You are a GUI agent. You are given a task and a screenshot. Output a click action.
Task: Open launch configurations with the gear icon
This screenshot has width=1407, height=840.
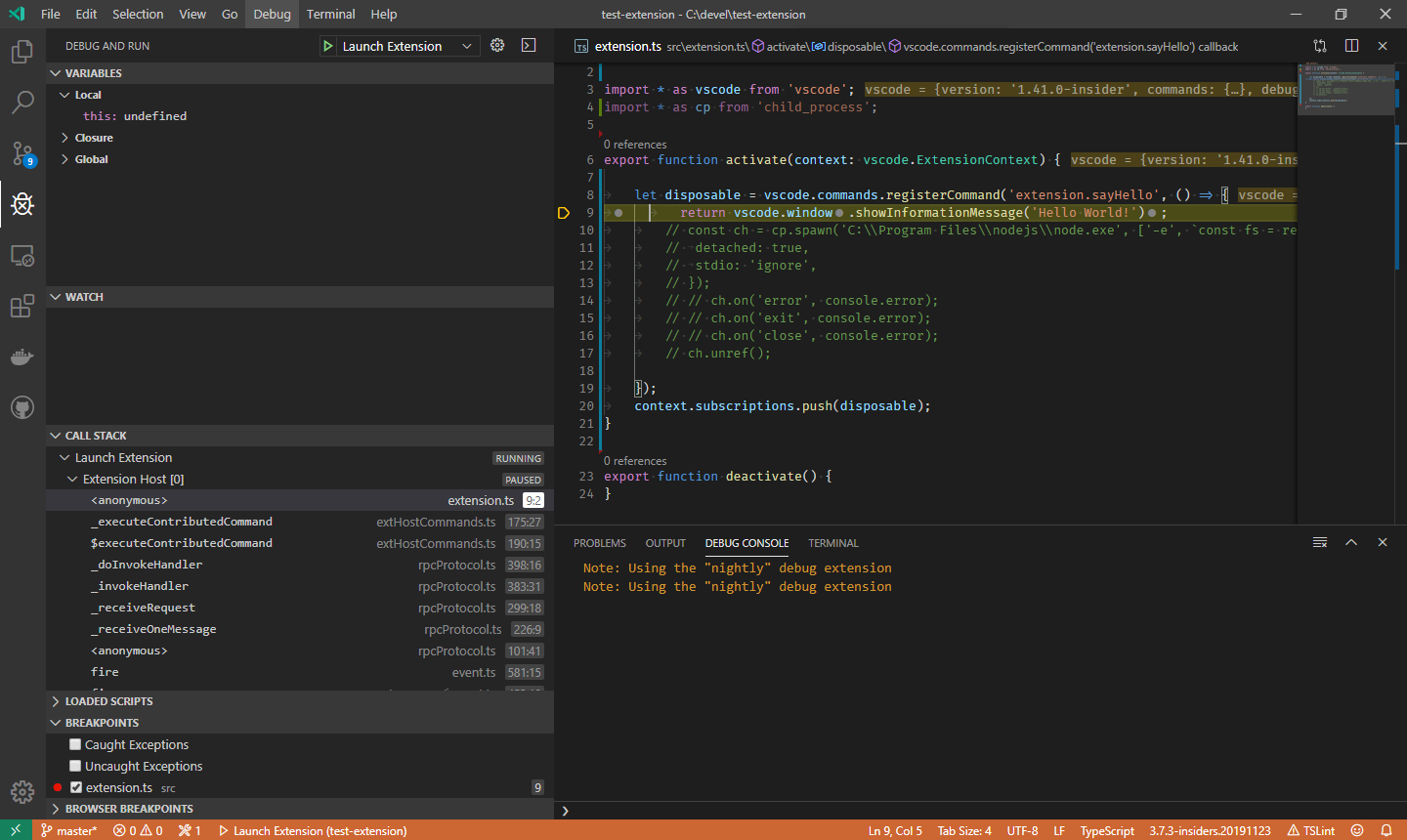496,45
